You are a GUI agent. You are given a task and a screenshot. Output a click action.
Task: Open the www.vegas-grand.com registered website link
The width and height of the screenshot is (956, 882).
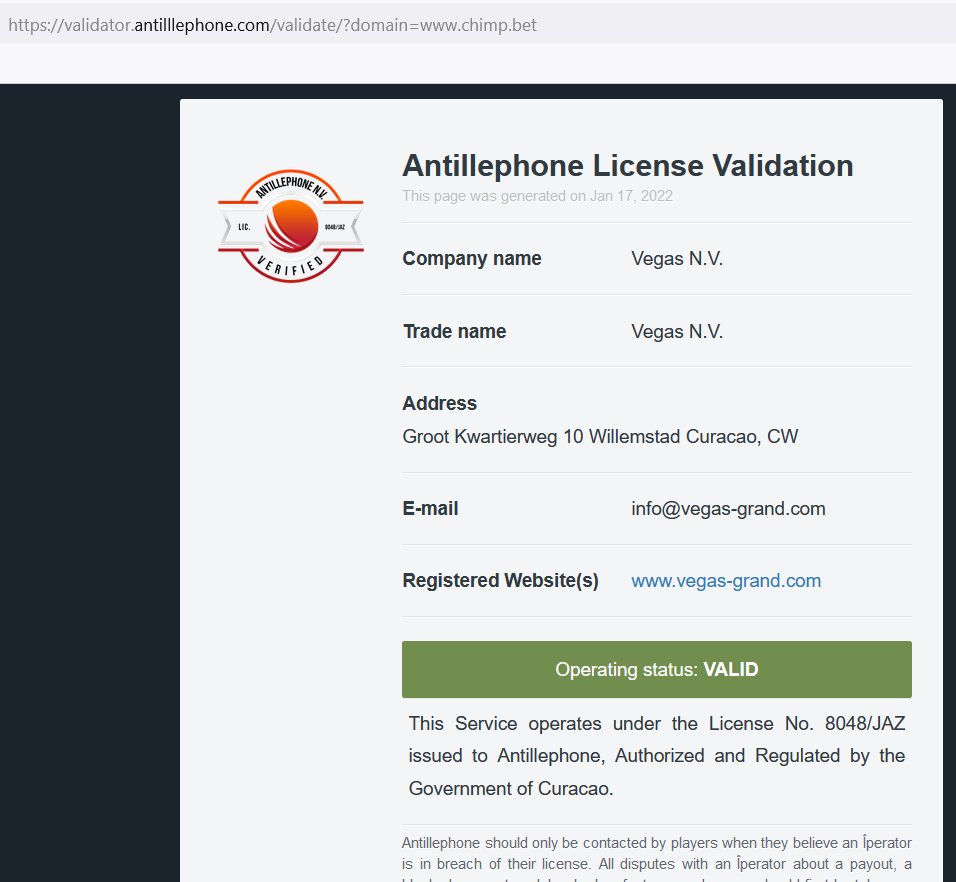pyautogui.click(x=726, y=580)
